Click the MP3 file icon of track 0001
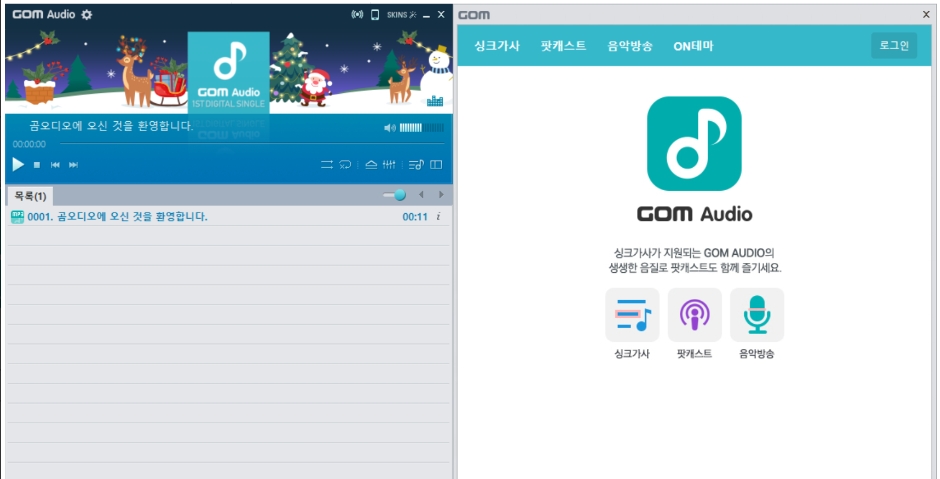 (x=17, y=216)
